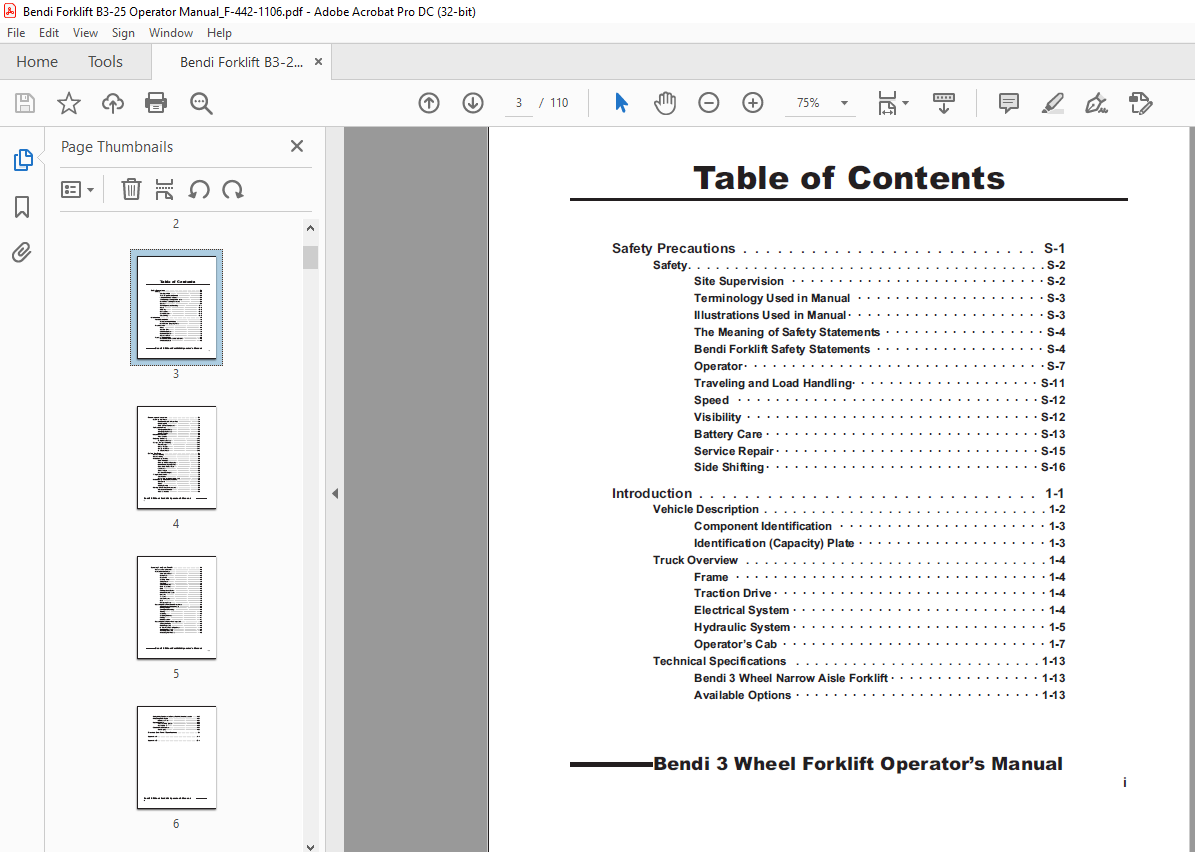Viewport: 1195px width, 852px height.
Task: Switch to the Home tab
Action: [37, 62]
